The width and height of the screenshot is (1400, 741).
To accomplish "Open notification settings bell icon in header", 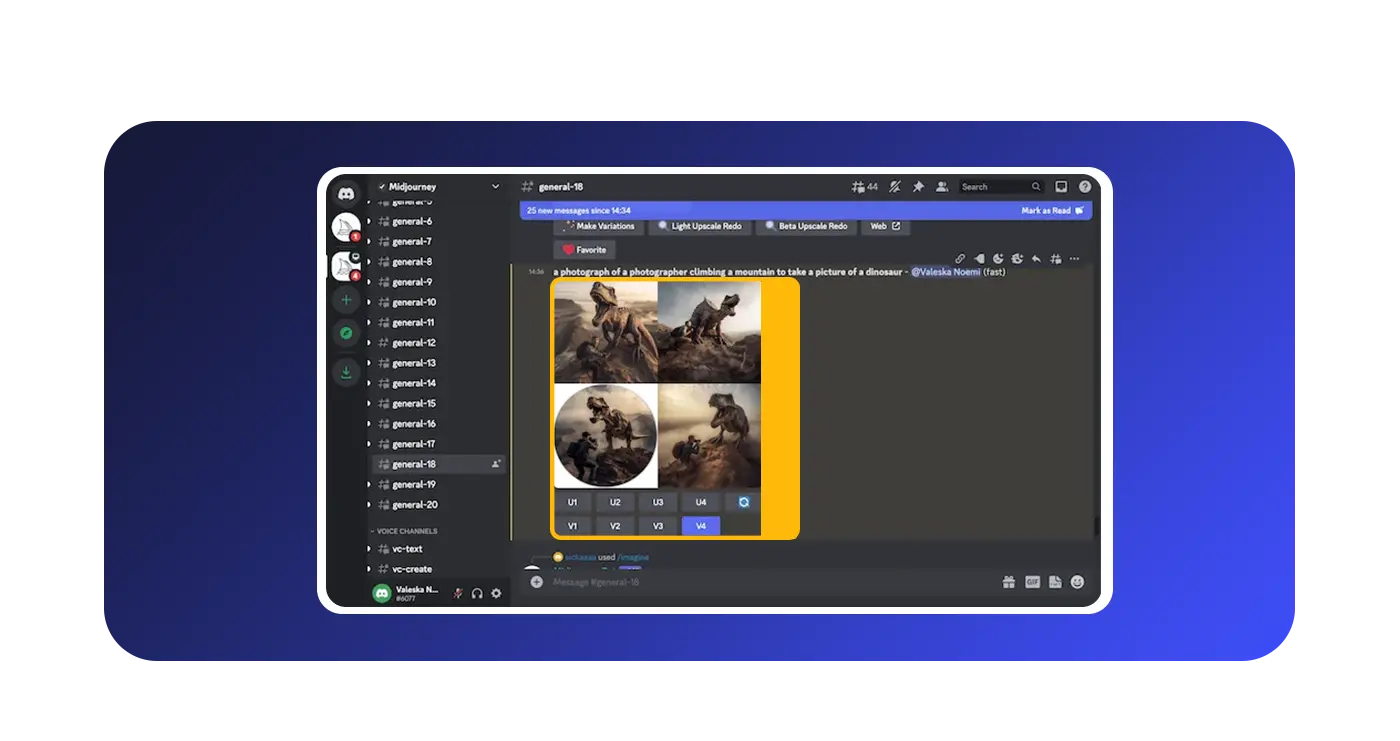I will click(x=895, y=187).
